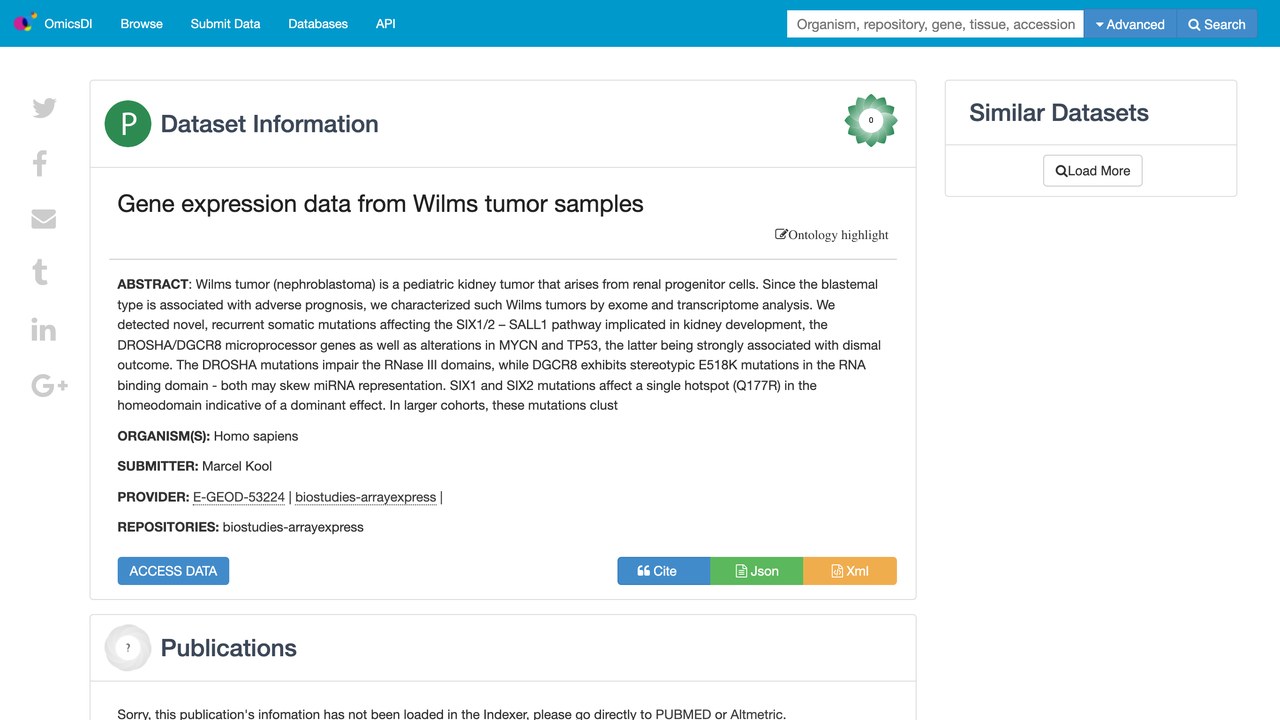Share on Google Plus icon
The width and height of the screenshot is (1280, 720).
tap(50, 385)
